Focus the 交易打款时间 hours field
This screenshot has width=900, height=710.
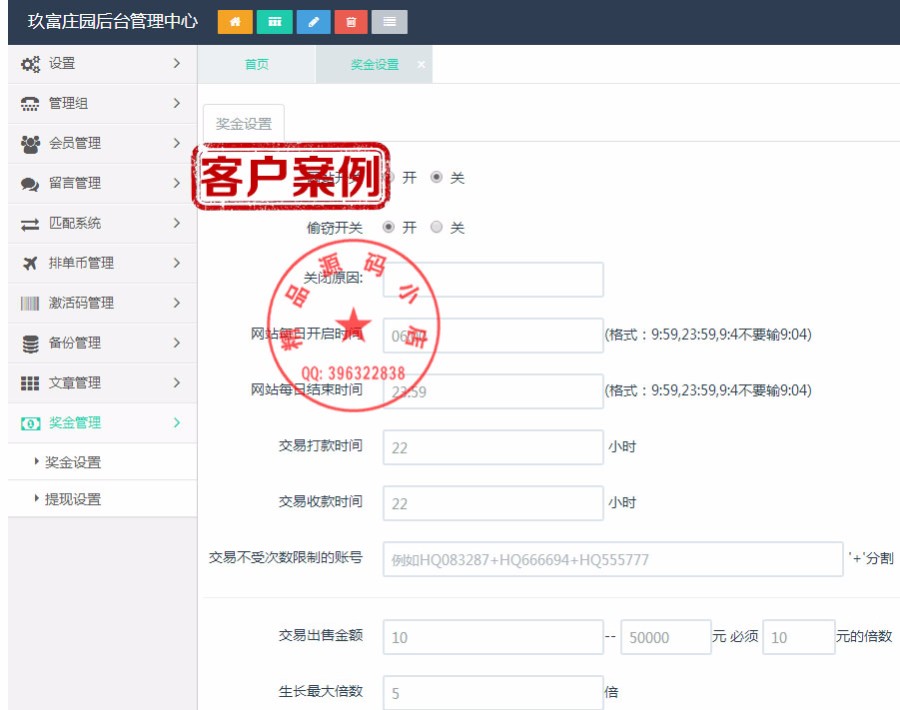tap(493, 447)
